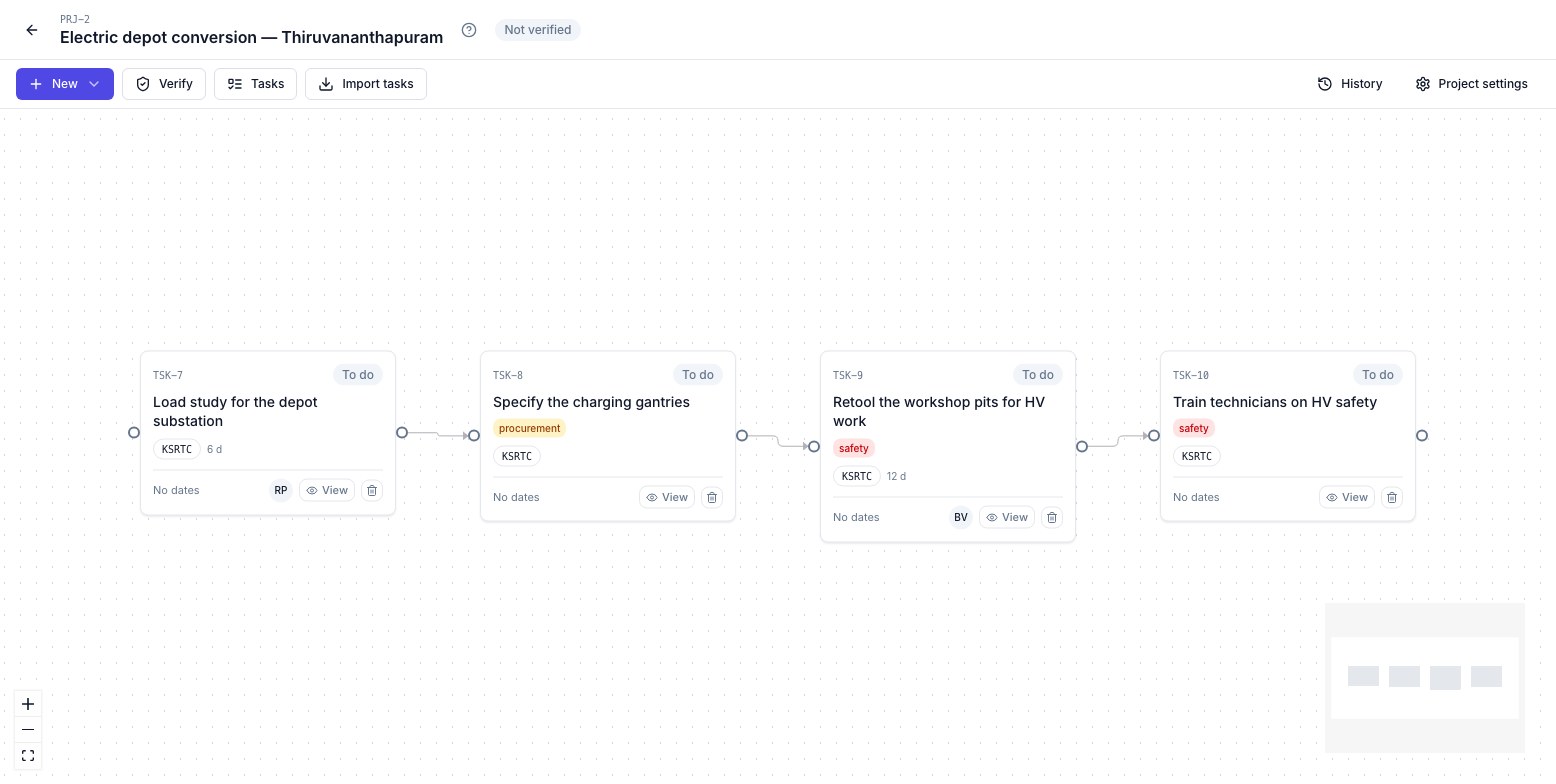This screenshot has height=784, width=1556.
Task: Click the KSRTC chip on TSK-7
Action: pos(177,449)
